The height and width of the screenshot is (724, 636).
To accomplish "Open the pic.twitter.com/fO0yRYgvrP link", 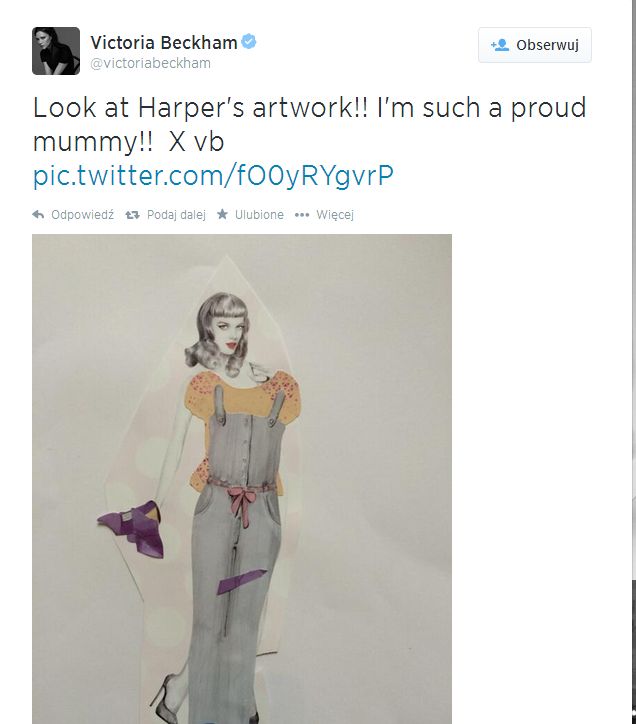I will 213,176.
